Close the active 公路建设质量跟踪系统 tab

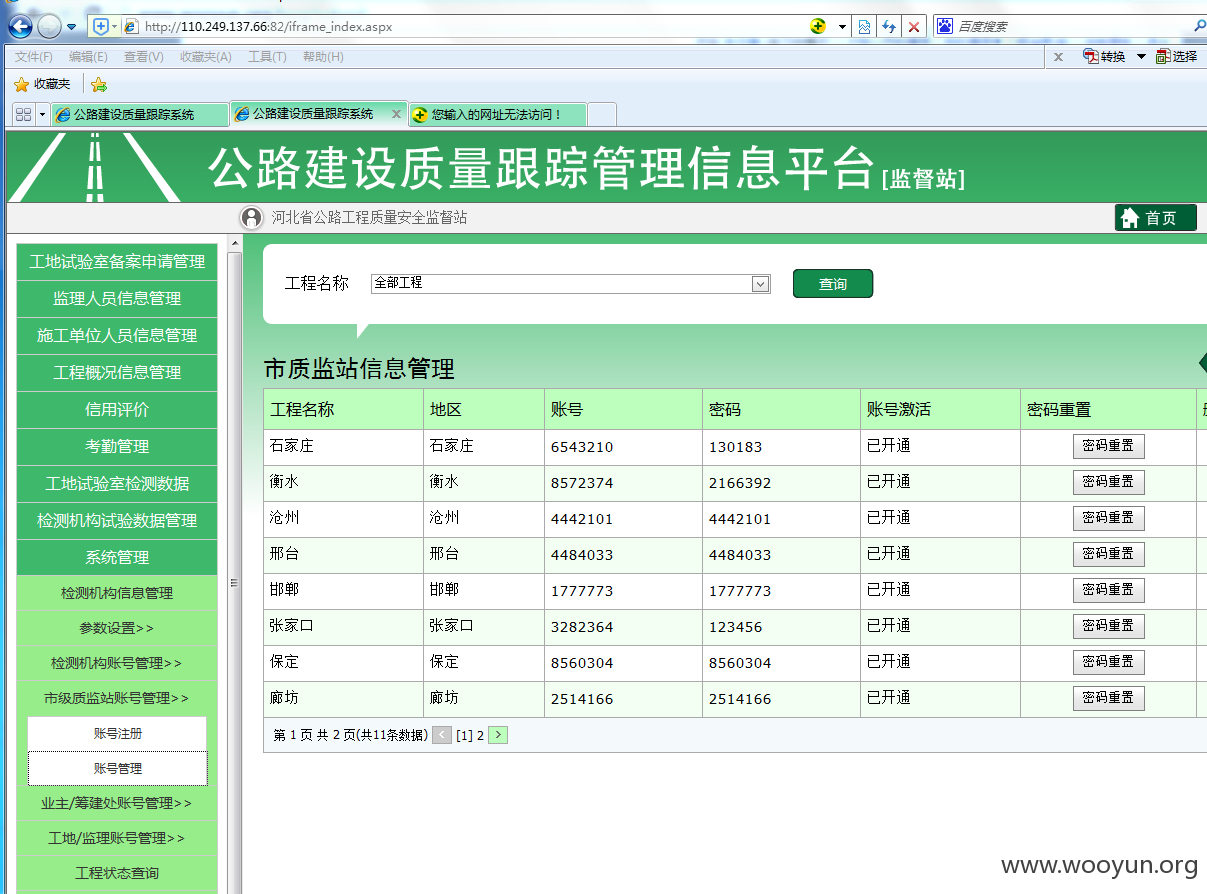tap(396, 114)
